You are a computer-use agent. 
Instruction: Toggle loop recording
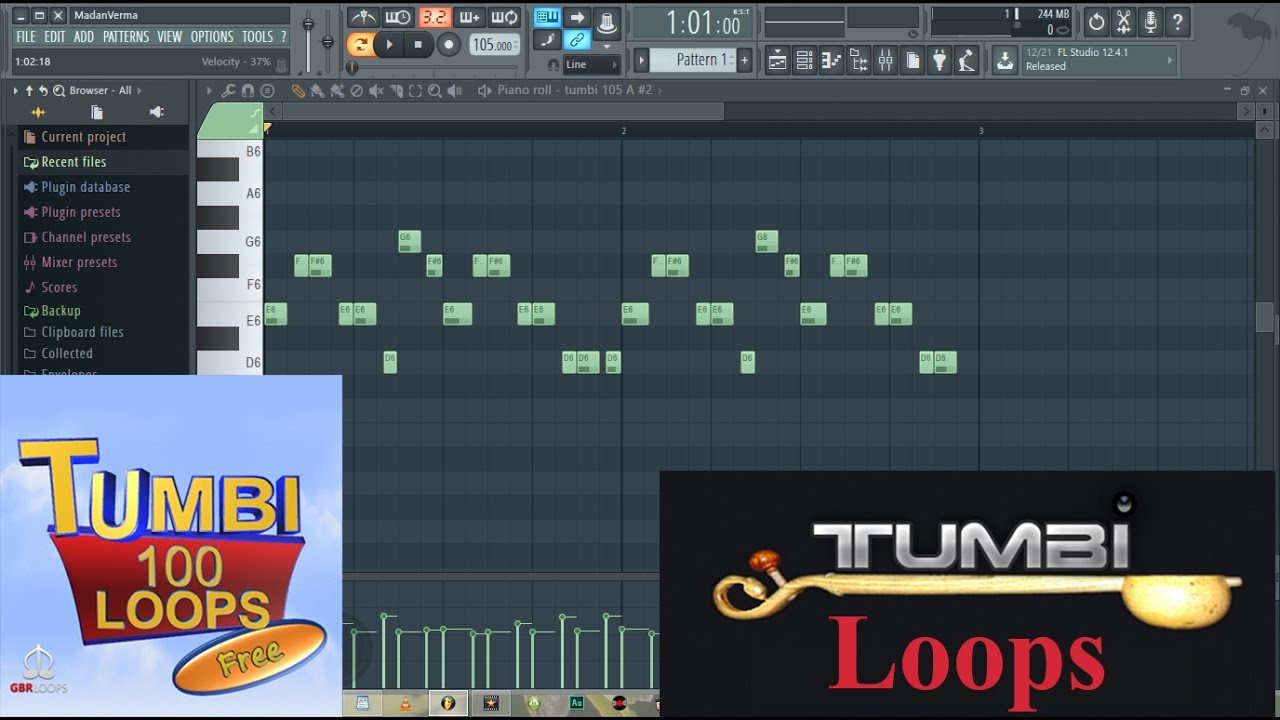(505, 17)
